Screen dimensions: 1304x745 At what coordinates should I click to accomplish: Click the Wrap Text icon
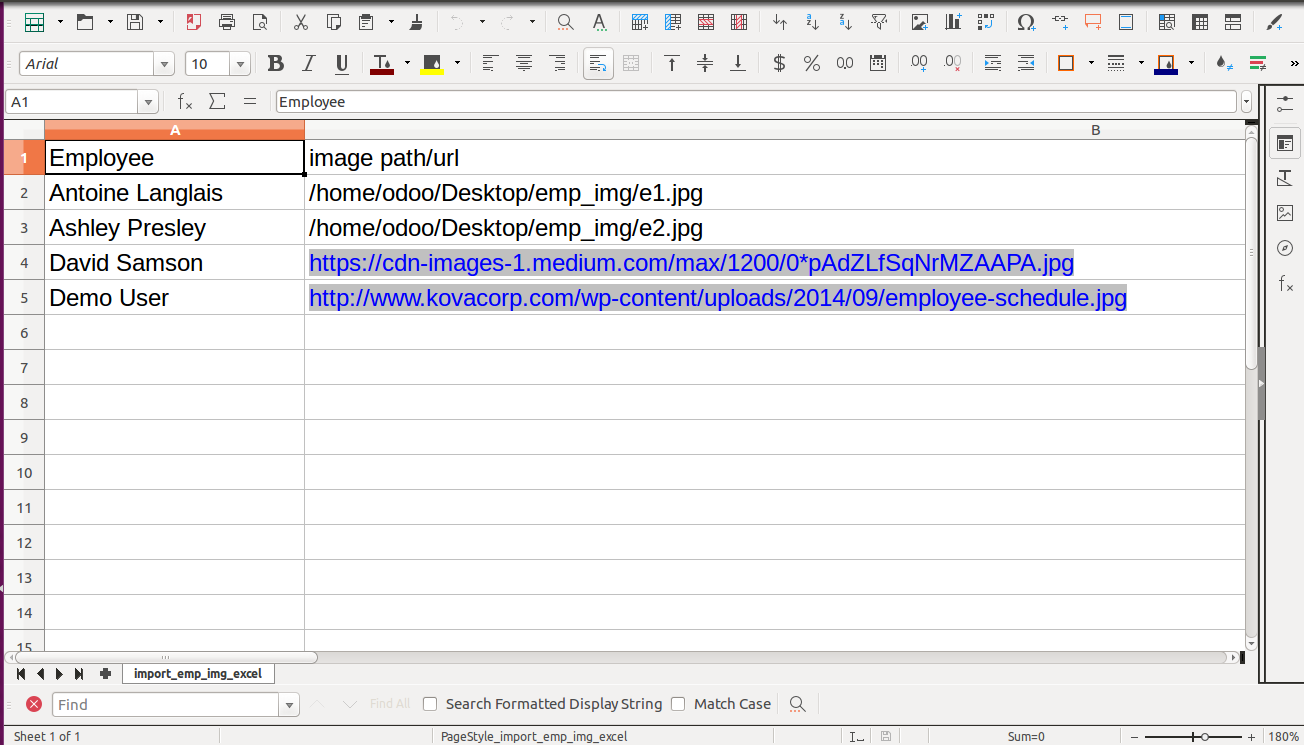pos(598,64)
